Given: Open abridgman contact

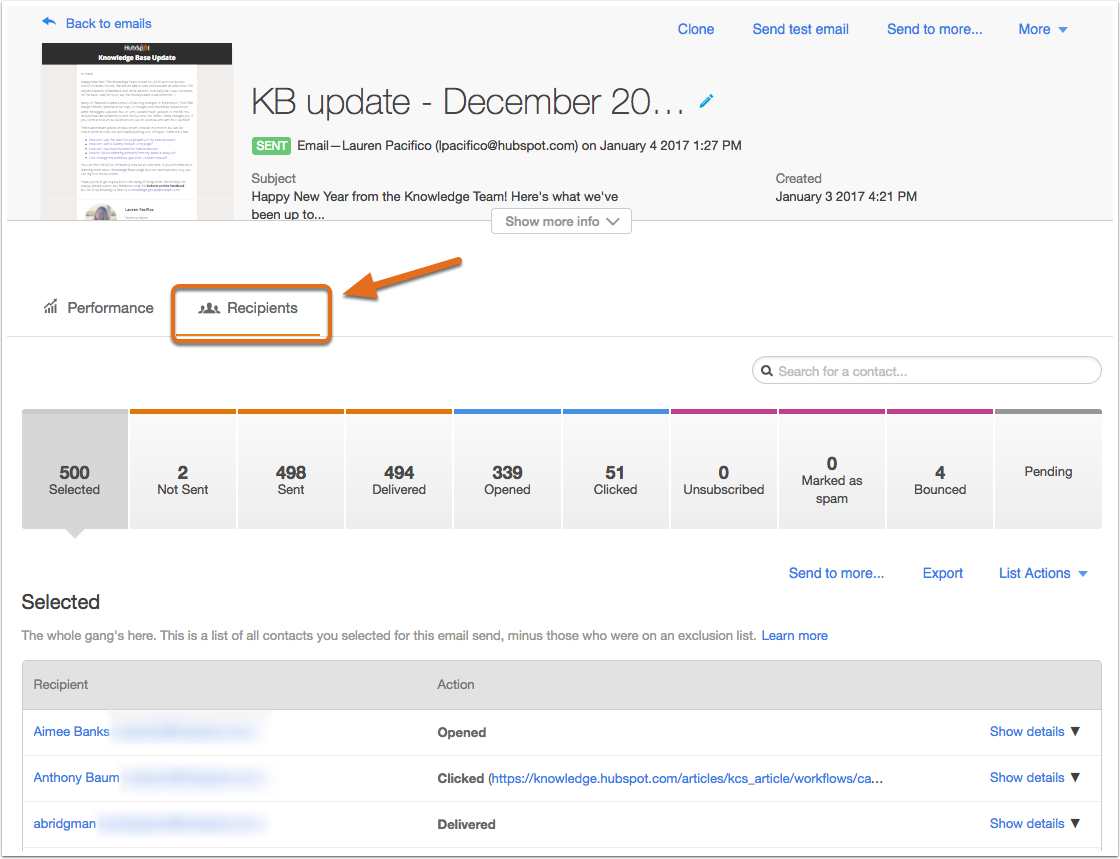Looking at the screenshot, I should pos(64,823).
